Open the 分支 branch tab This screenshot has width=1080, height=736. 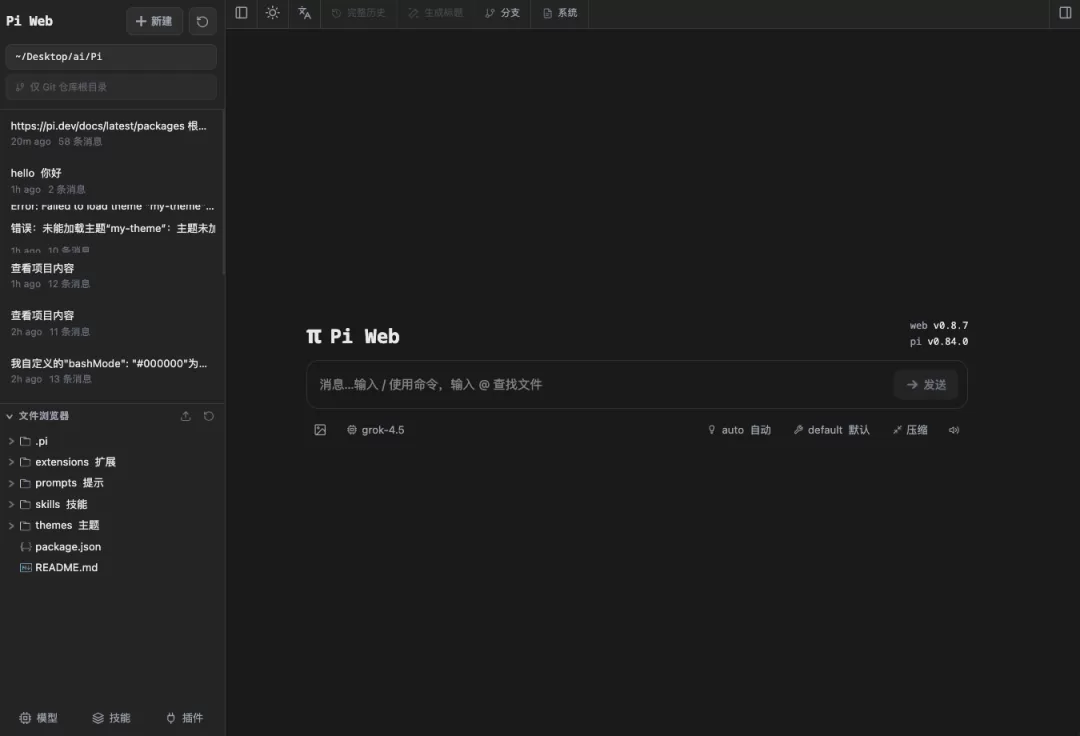click(503, 13)
